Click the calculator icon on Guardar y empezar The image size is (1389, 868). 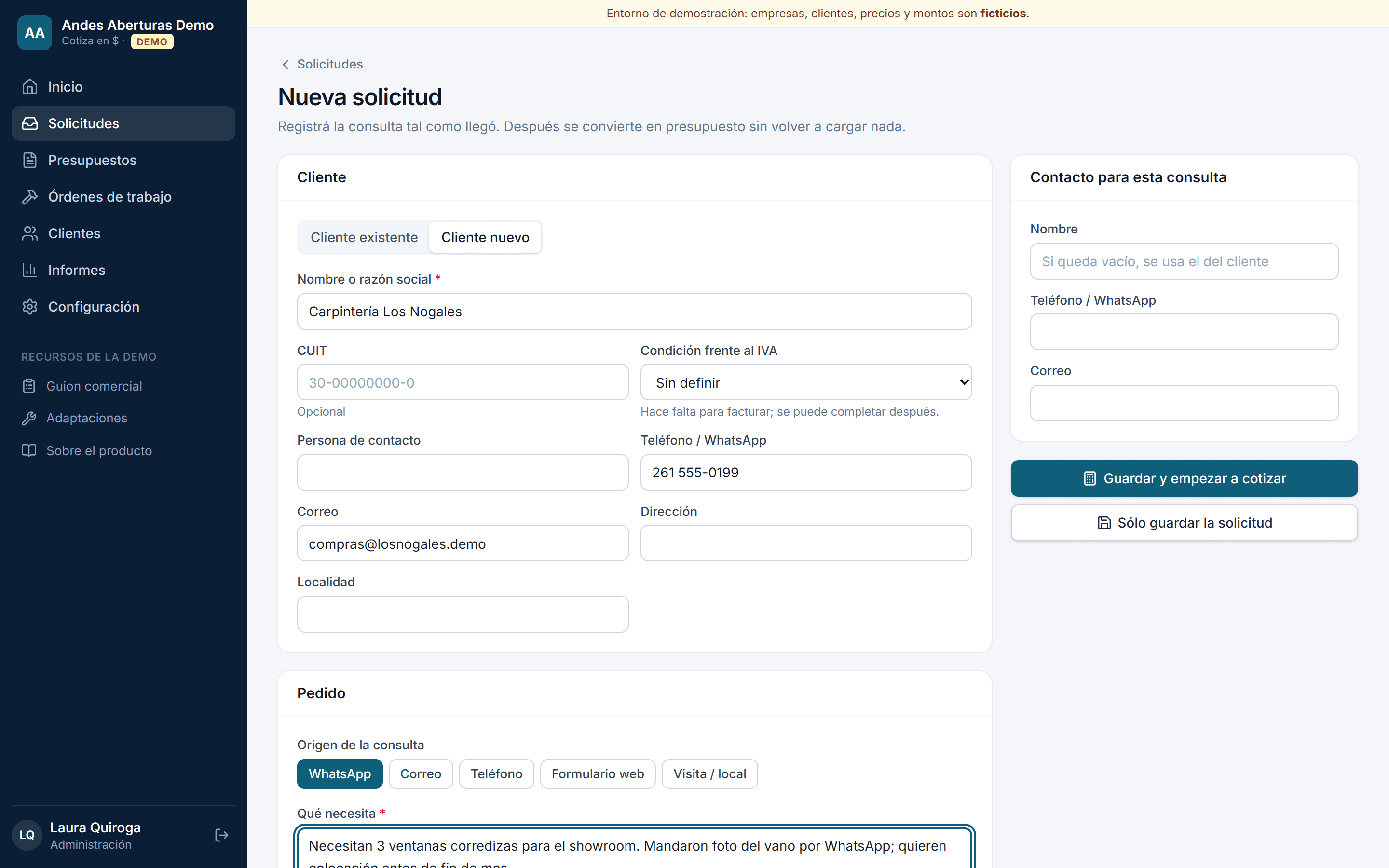tap(1089, 478)
